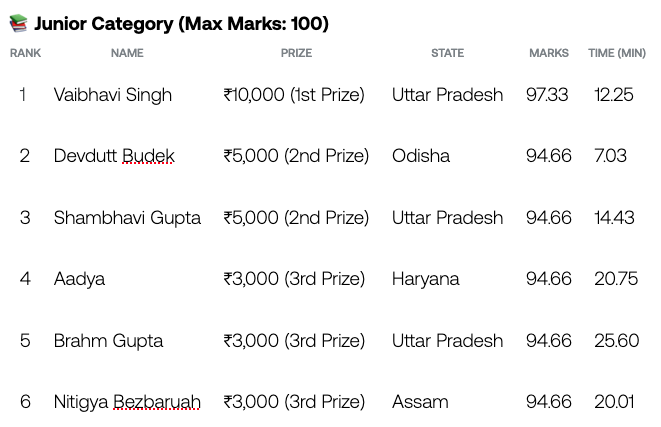Select the name Vaibhavi Singh

tap(113, 95)
